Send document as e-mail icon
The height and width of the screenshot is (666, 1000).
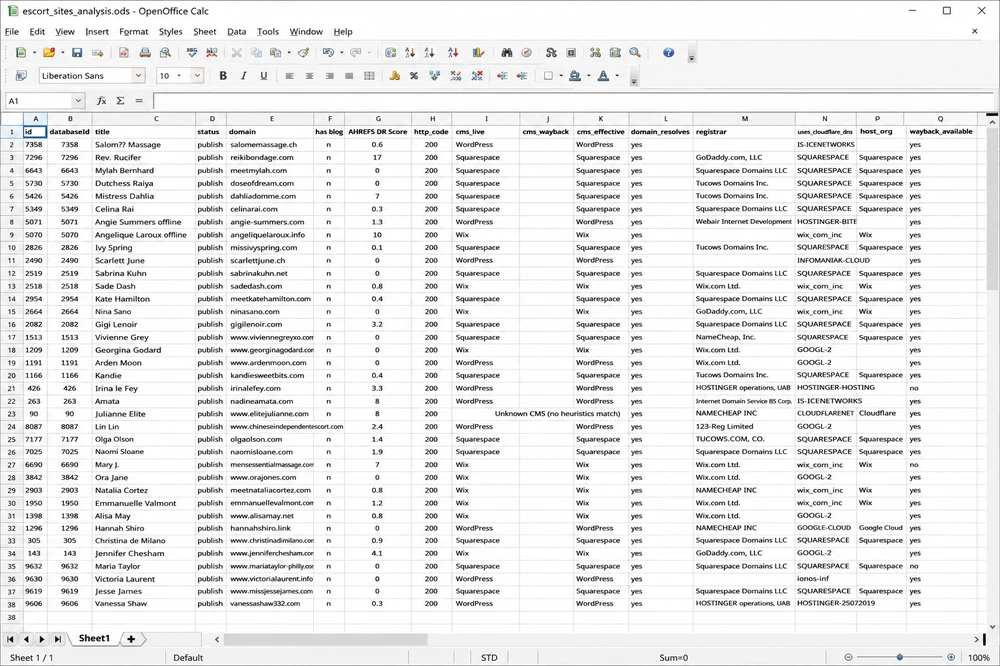point(98,53)
